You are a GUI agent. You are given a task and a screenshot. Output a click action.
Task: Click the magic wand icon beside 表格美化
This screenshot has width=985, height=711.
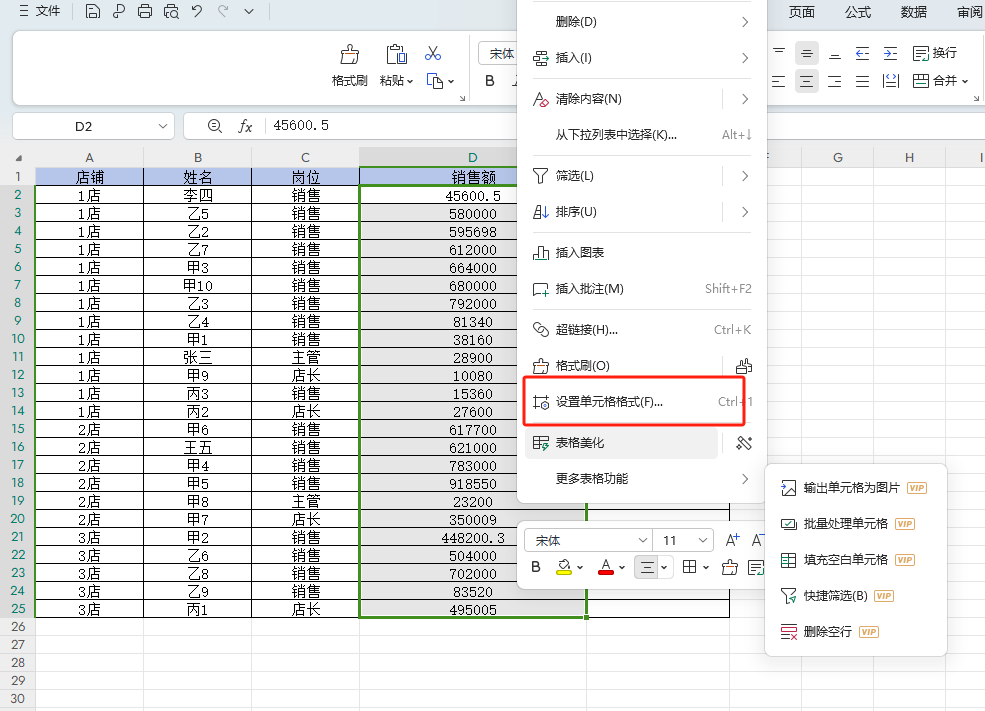point(744,443)
